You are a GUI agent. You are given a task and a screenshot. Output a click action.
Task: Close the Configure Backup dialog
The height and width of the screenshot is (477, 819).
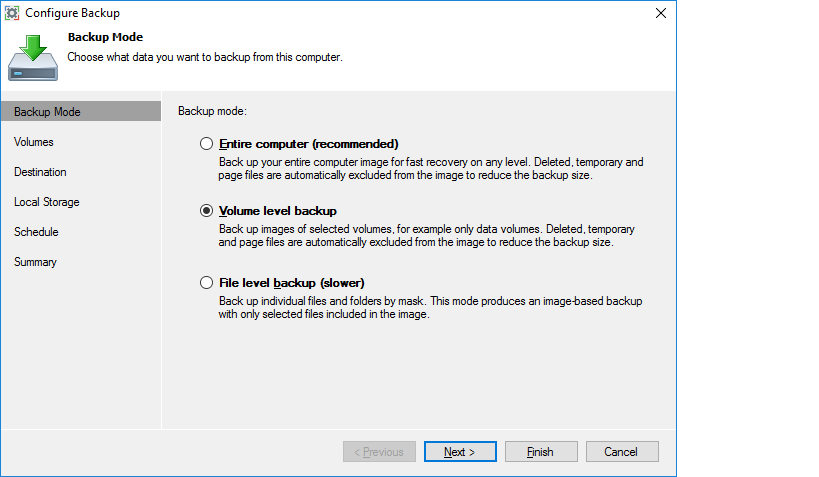tap(660, 13)
